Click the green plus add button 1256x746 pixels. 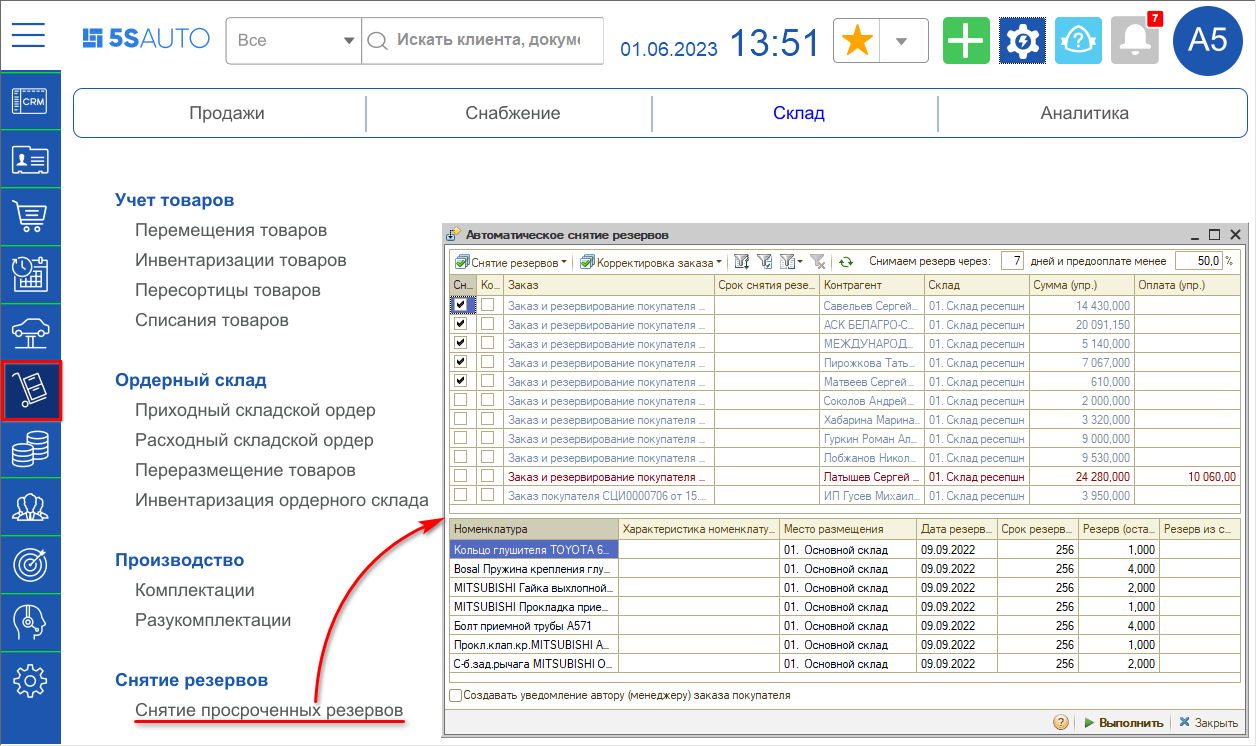coord(965,41)
